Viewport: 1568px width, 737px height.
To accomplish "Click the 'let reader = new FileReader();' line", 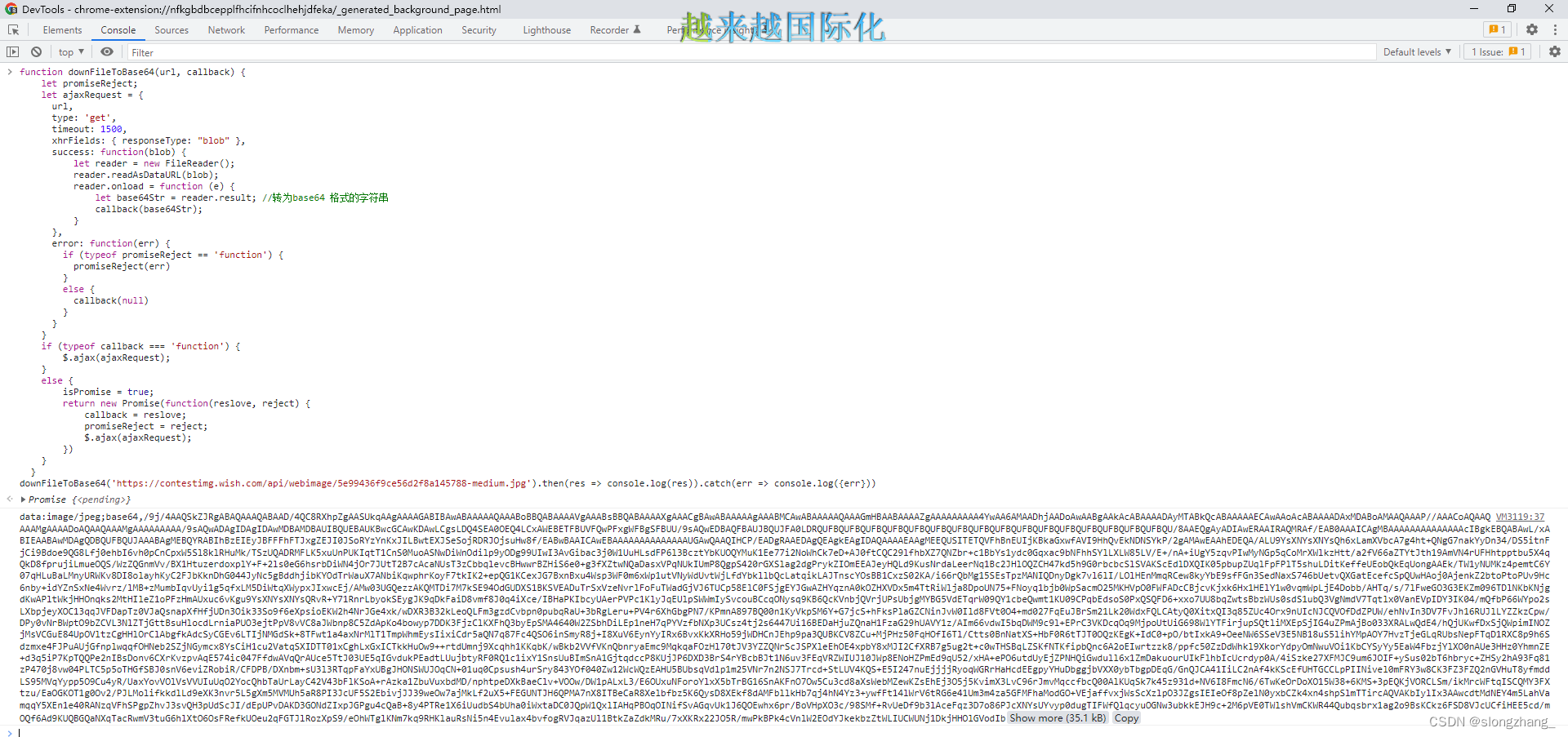I will pos(154,163).
